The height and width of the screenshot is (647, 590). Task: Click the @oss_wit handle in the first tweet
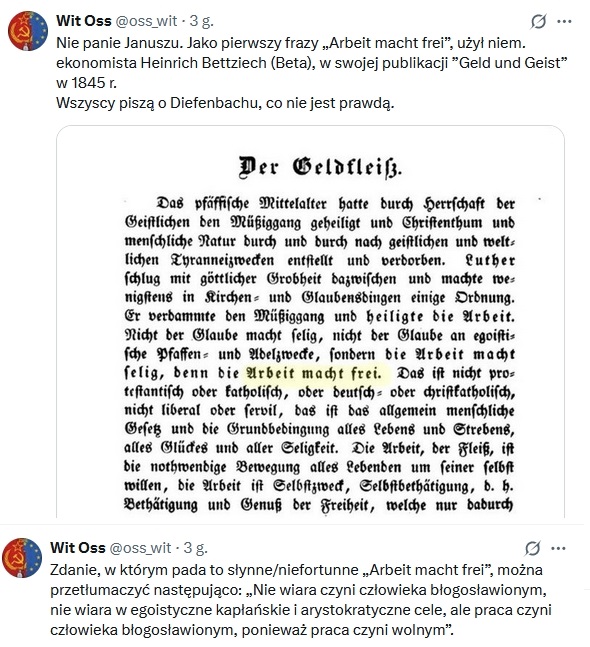pos(146,21)
